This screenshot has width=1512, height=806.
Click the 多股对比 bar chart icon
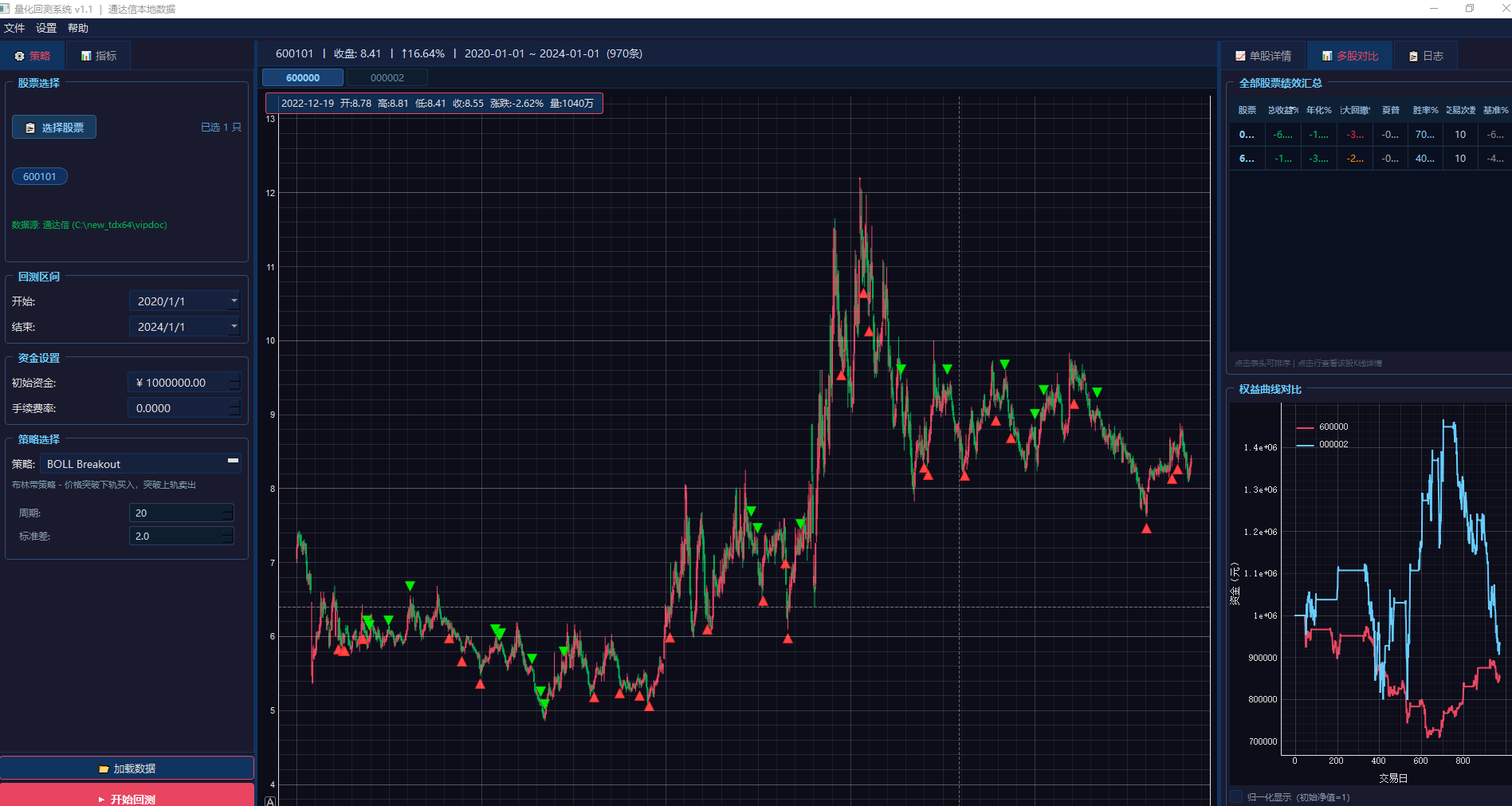1327,57
